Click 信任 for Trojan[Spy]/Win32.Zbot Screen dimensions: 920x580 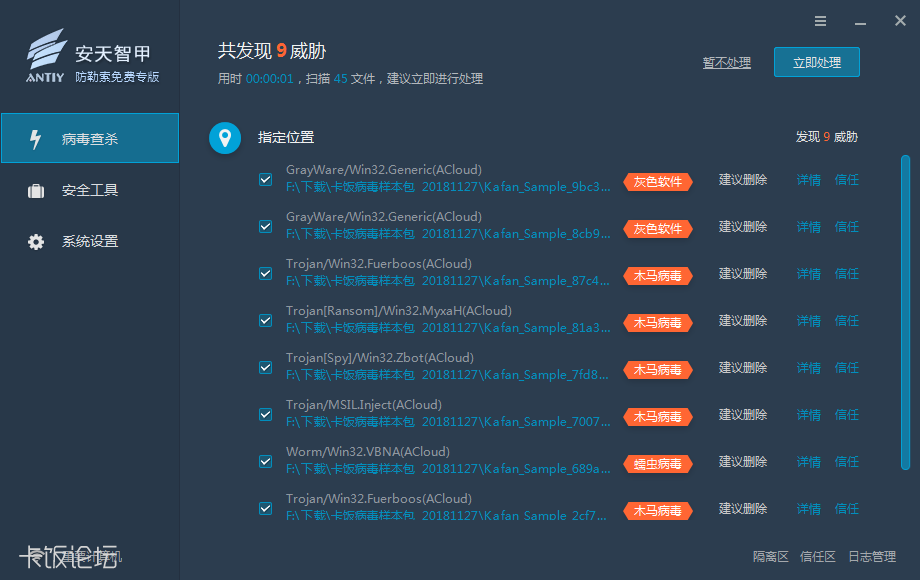[847, 368]
